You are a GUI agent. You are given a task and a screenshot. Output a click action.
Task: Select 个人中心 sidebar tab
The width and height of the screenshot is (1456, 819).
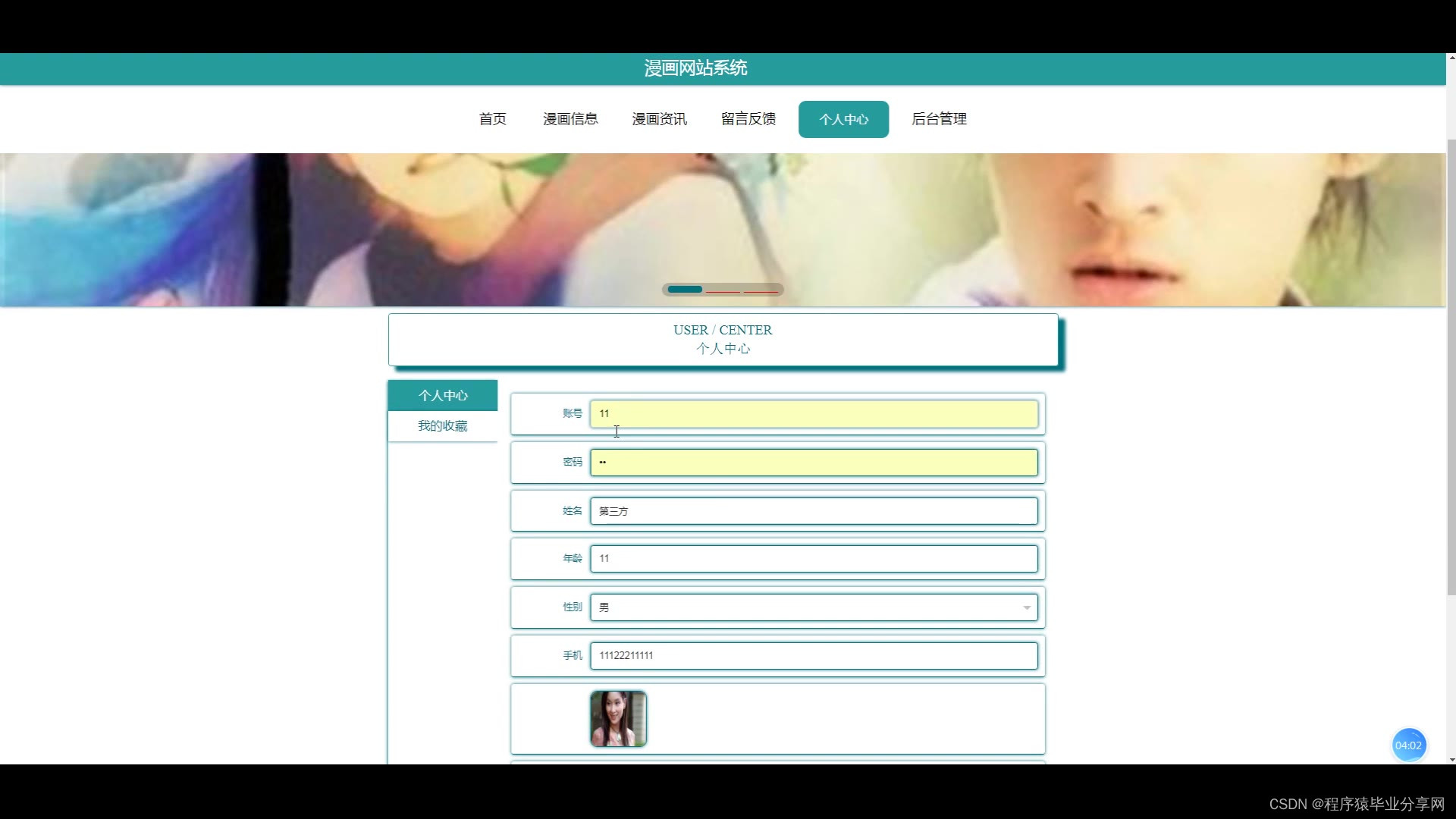[443, 395]
